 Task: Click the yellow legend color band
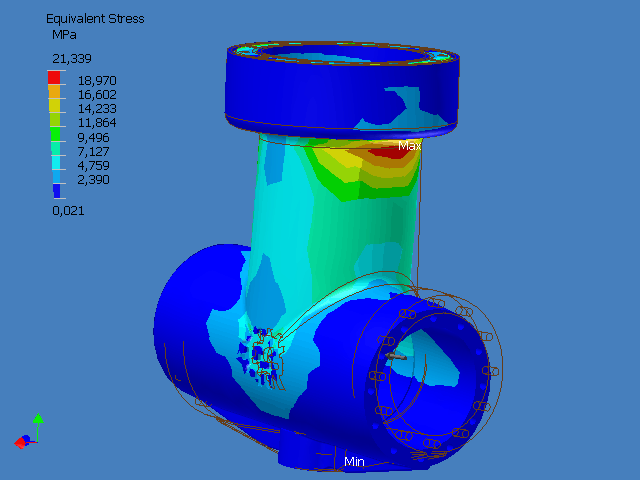(x=54, y=106)
